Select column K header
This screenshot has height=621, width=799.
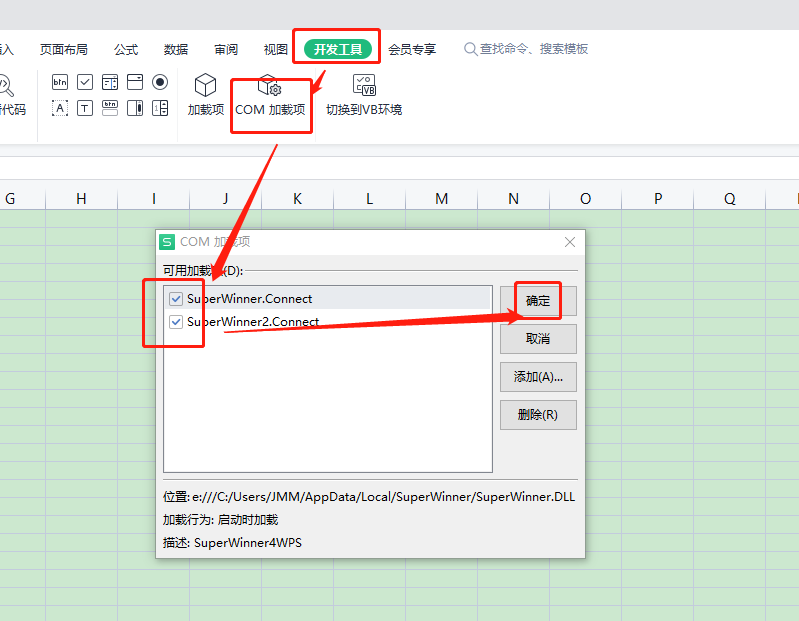coord(298,199)
